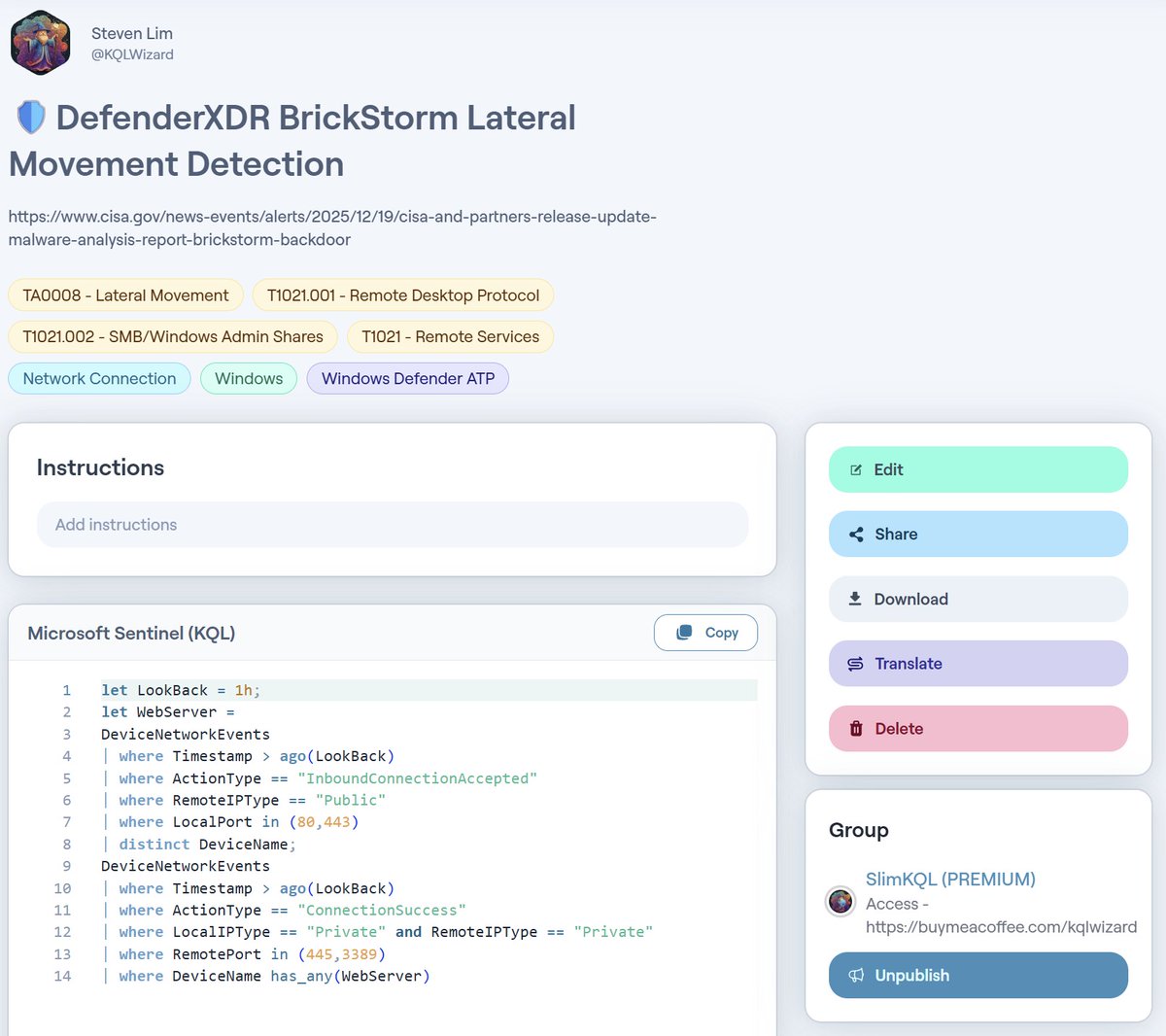Click the Edit button

(978, 469)
